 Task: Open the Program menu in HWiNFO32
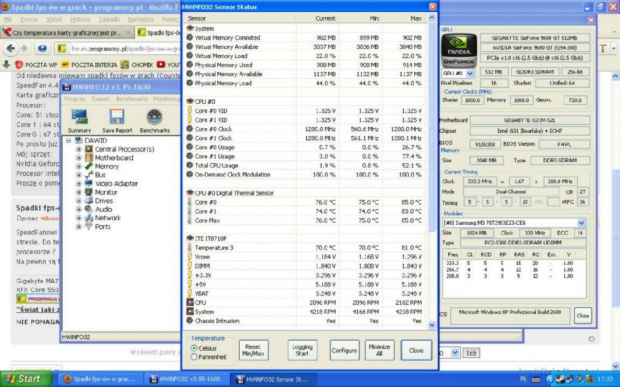pyautogui.click(x=75, y=99)
